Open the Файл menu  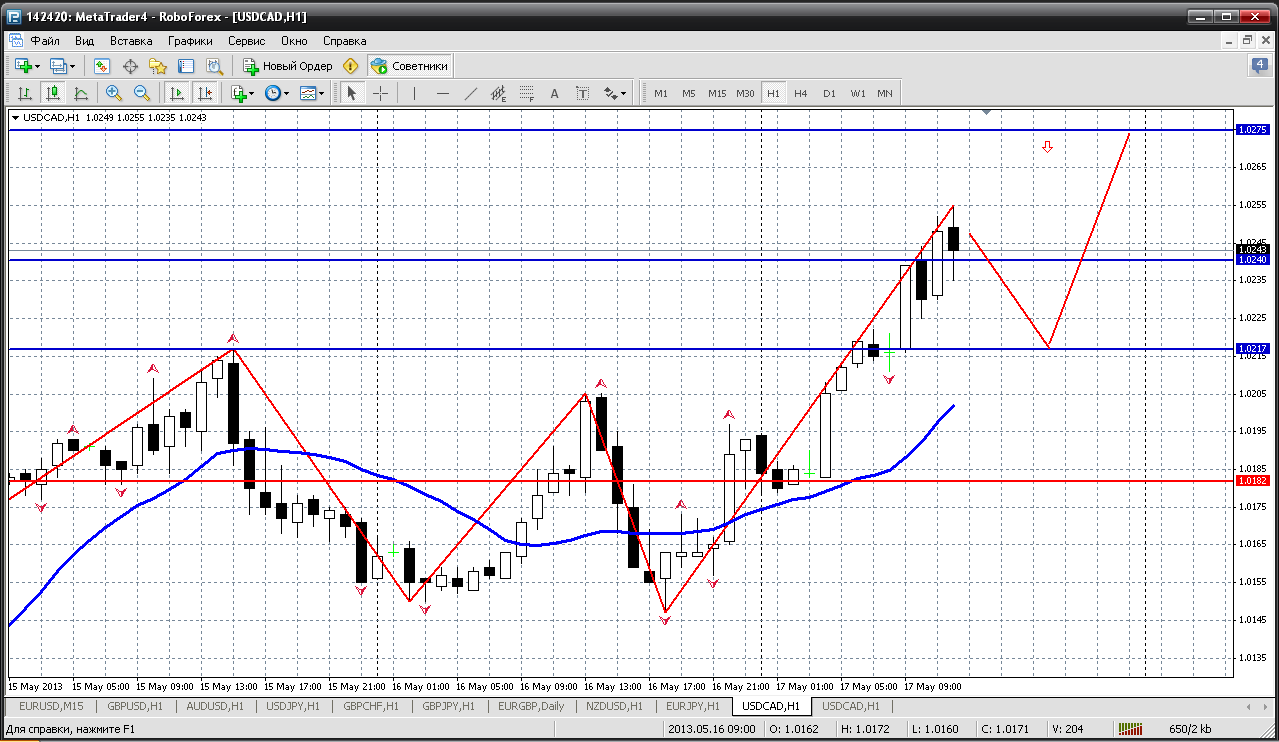click(45, 41)
